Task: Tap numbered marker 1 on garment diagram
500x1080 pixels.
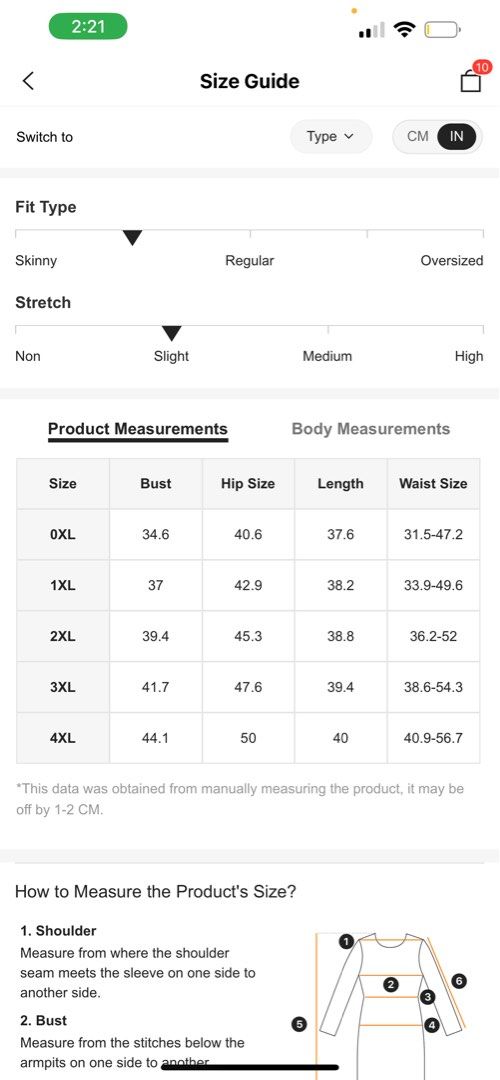Action: point(346,941)
